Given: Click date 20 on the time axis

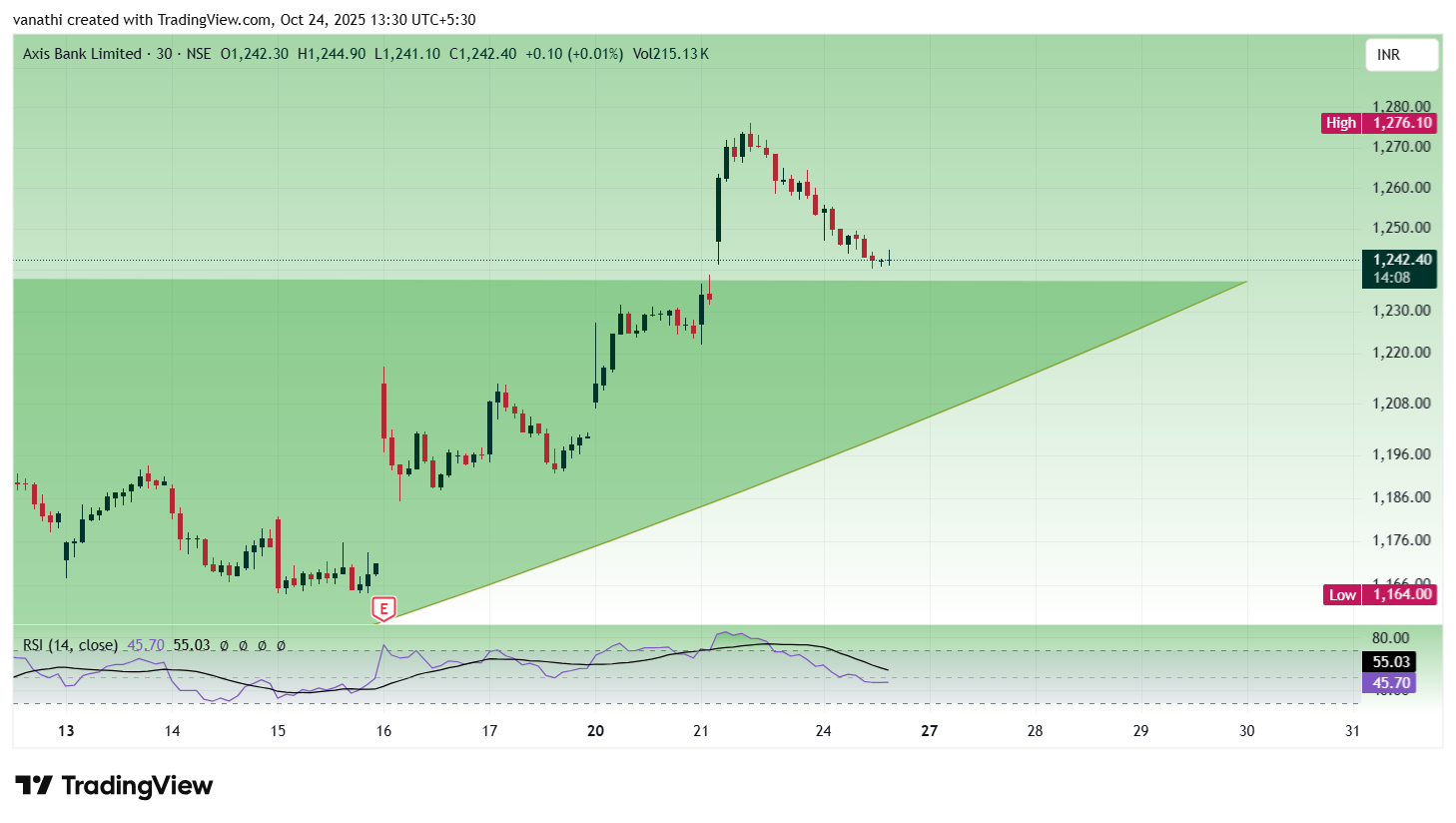Looking at the screenshot, I should (x=595, y=730).
